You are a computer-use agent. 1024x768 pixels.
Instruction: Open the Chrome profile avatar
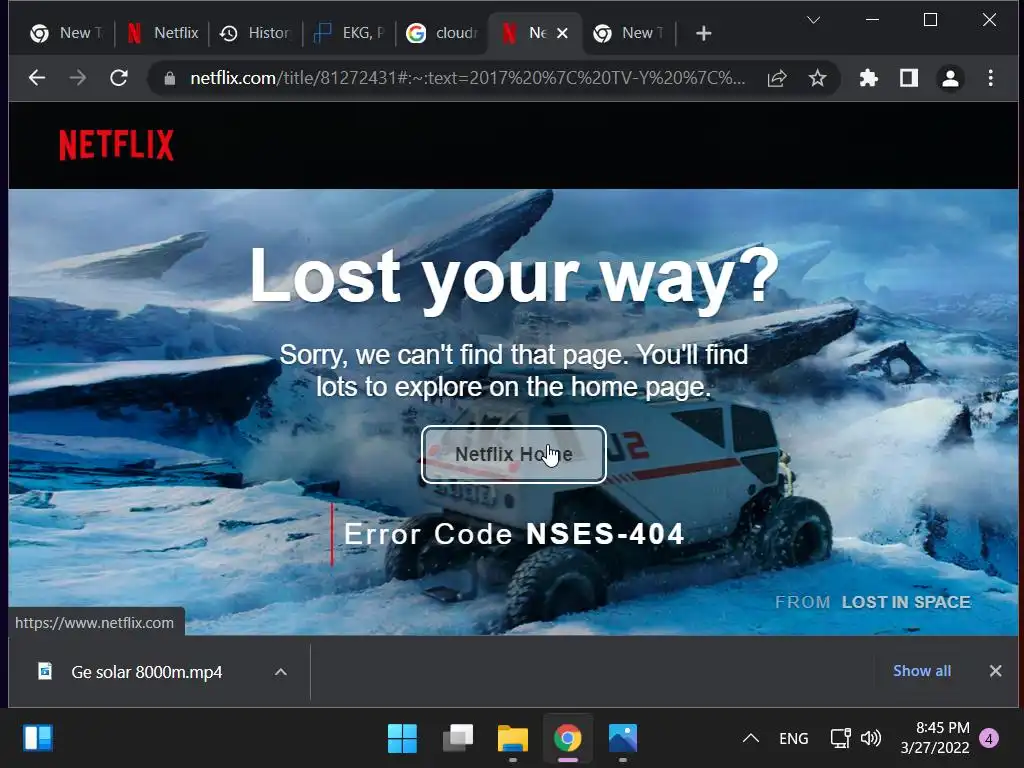950,78
